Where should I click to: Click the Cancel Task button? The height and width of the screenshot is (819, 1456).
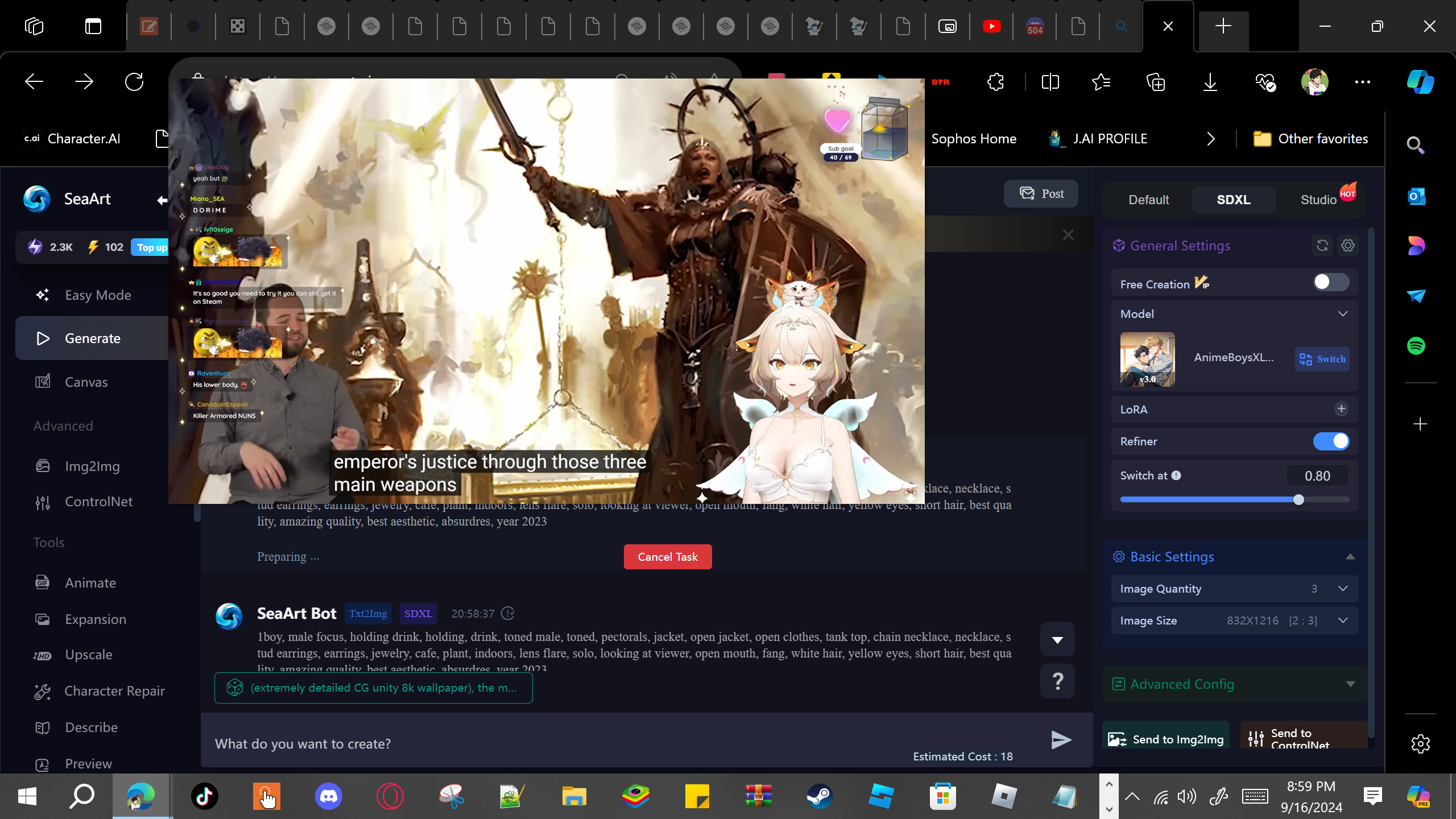668,557
